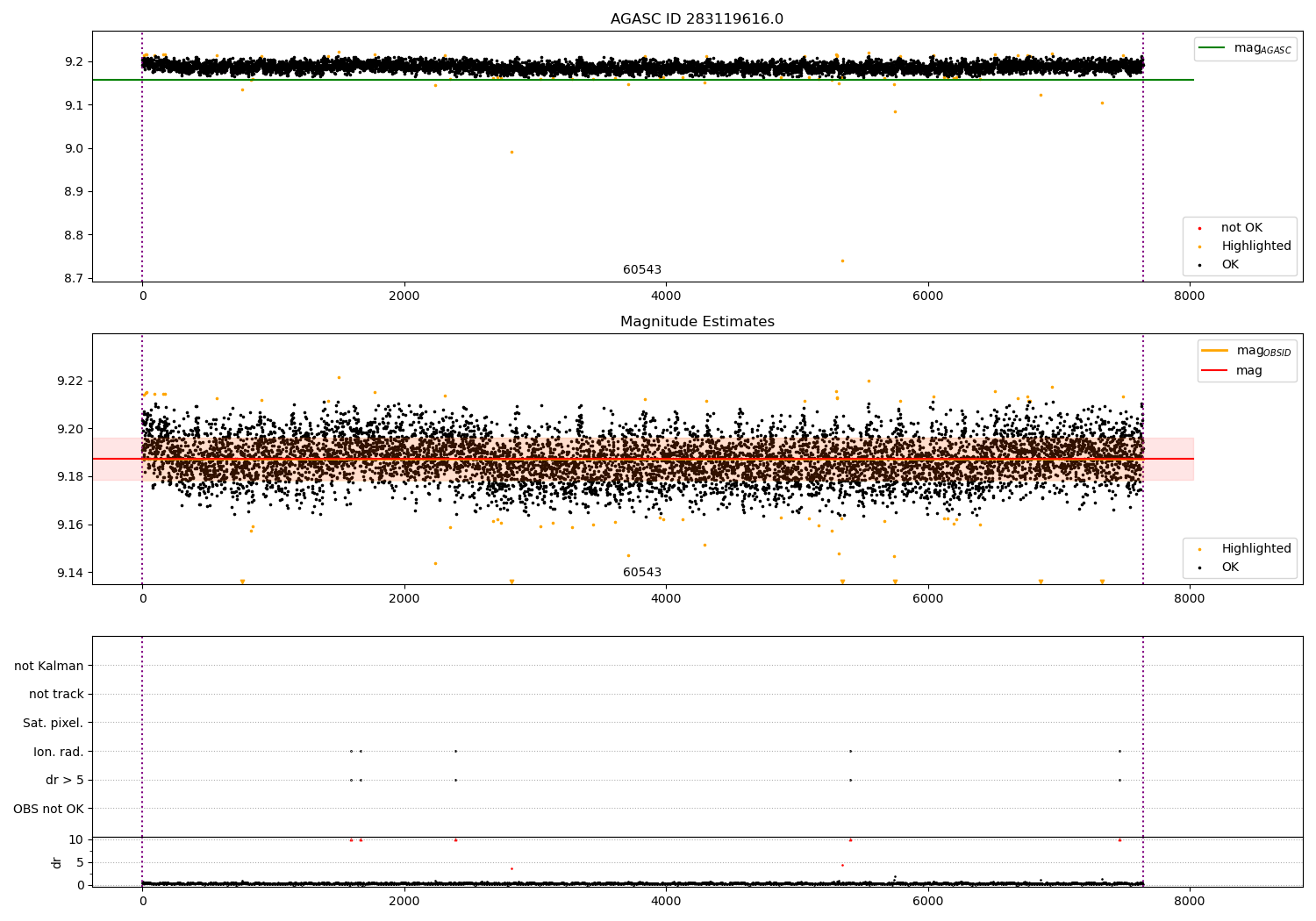Select the "dr > 5" row label
This screenshot has width=1316, height=921.
click(65, 781)
